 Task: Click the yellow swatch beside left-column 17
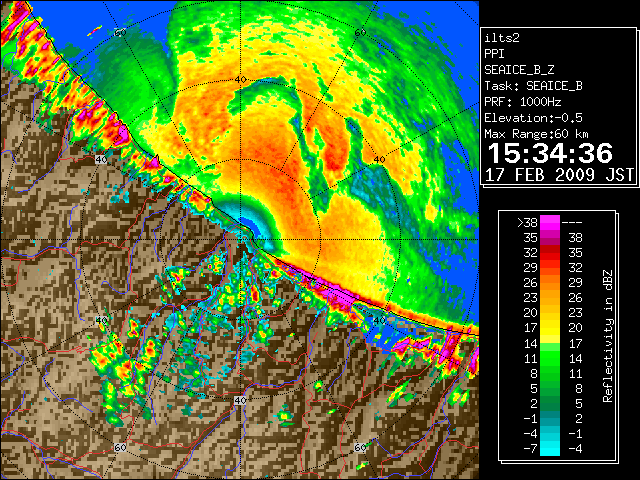pos(550,328)
